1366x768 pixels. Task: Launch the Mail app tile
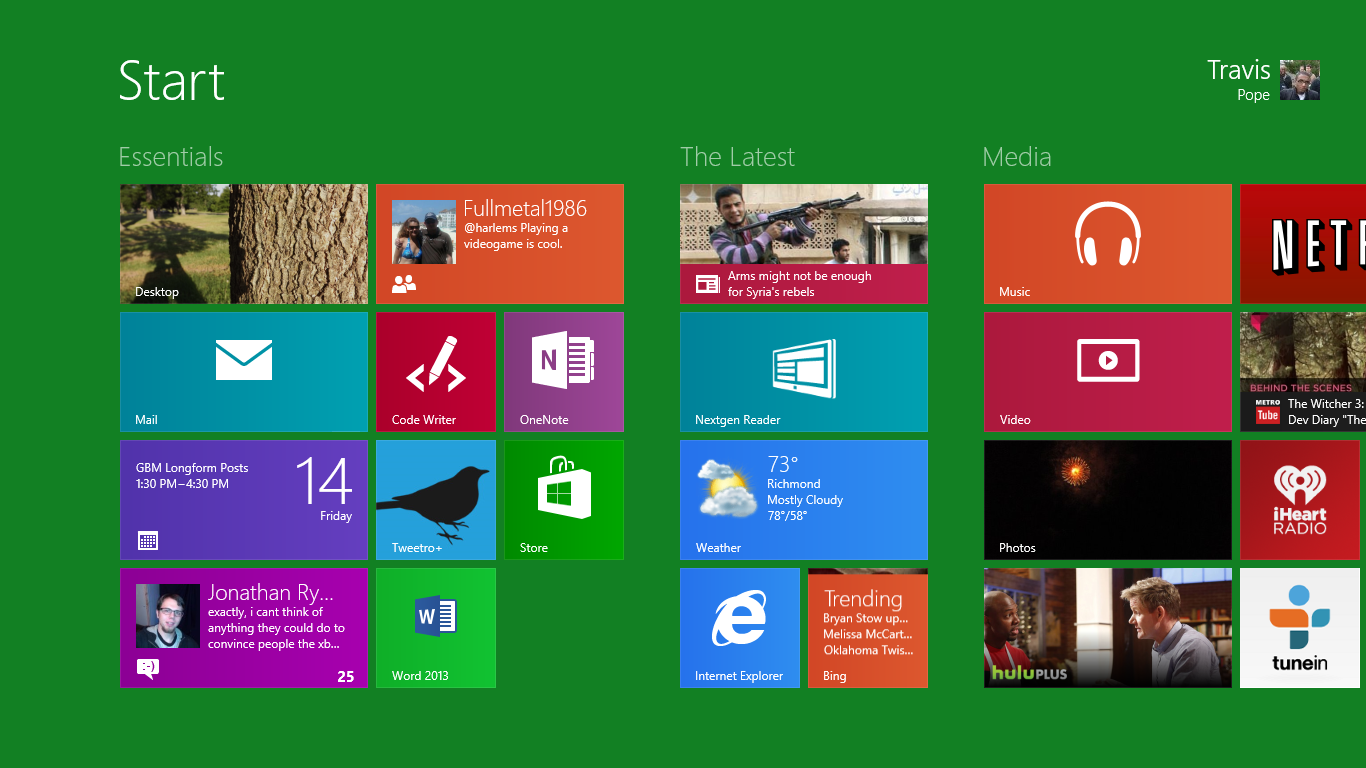[x=244, y=372]
